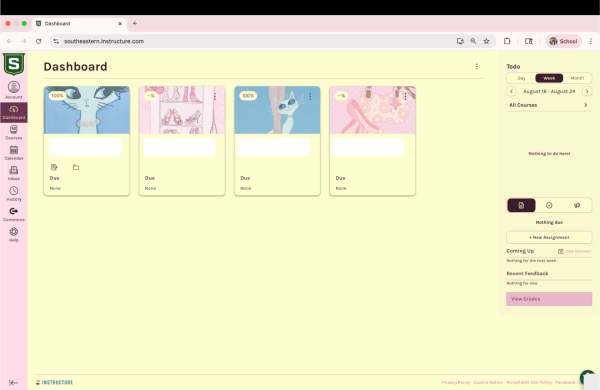Open assignments icon on the first course card

pyautogui.click(x=54, y=167)
